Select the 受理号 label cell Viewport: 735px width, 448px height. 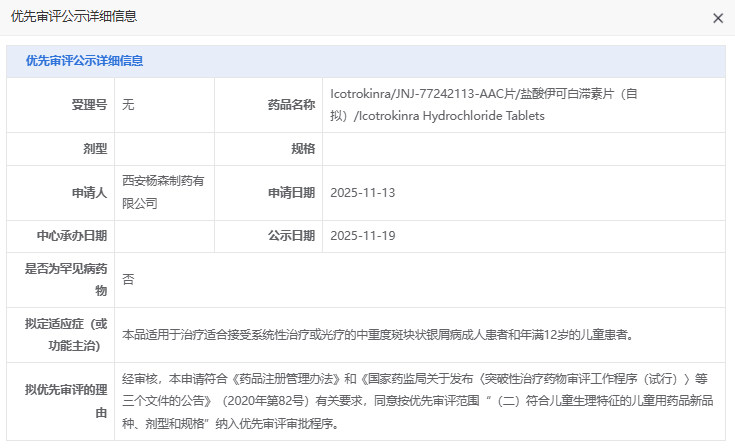click(60, 105)
